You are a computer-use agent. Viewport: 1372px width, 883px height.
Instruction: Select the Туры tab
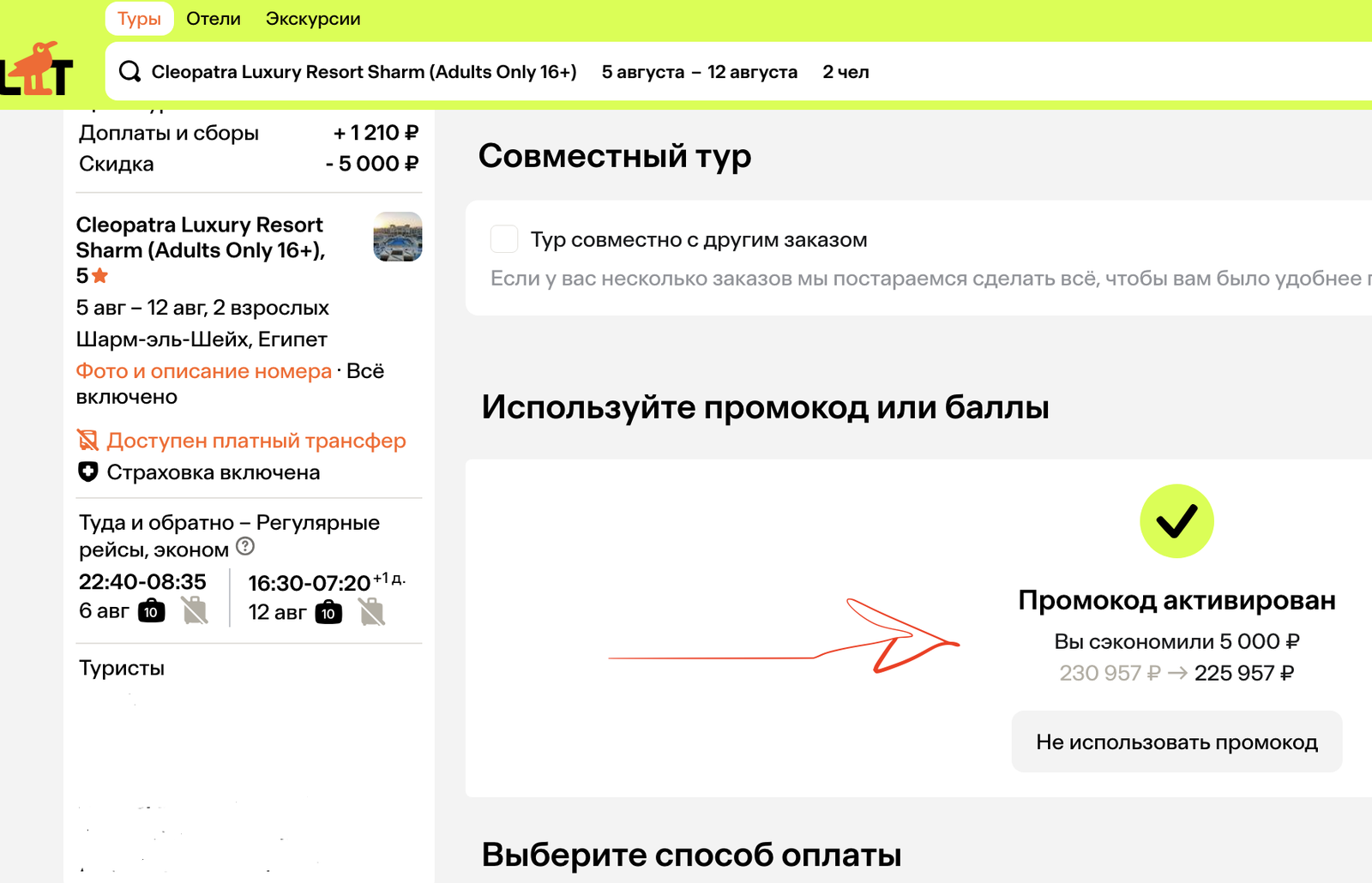139,19
